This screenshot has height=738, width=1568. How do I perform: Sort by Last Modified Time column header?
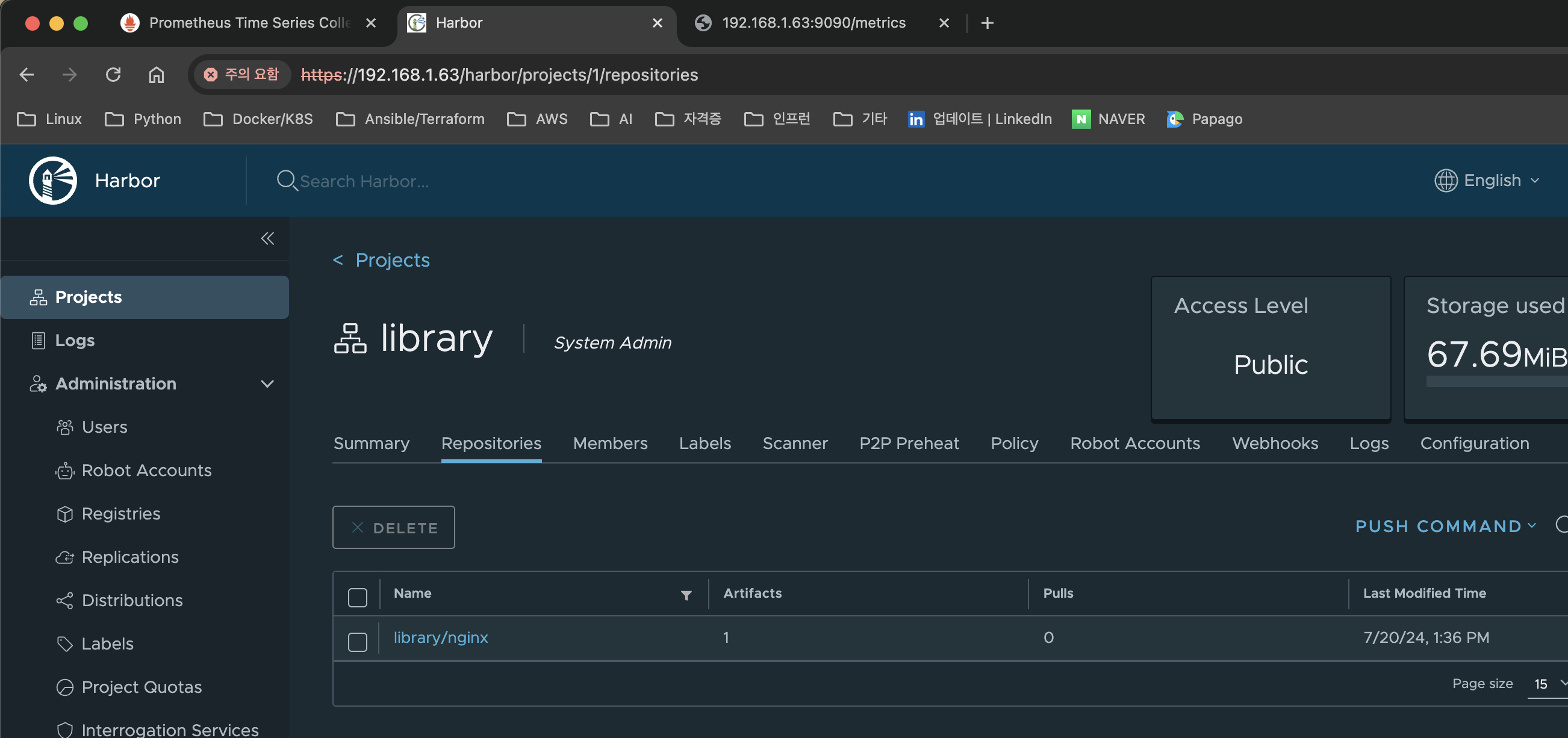(x=1424, y=593)
